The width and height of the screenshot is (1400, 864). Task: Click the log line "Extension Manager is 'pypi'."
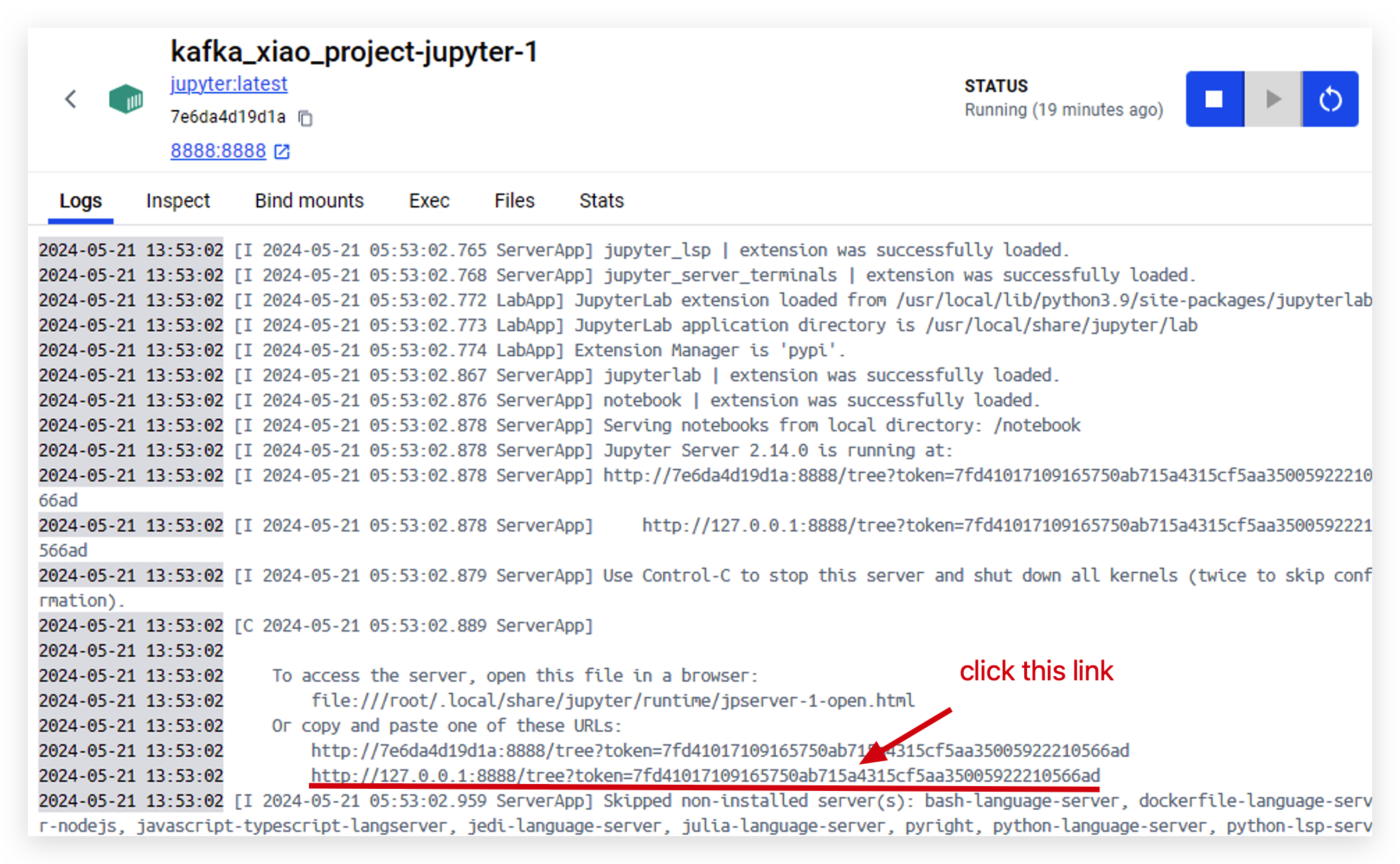[x=710, y=350]
